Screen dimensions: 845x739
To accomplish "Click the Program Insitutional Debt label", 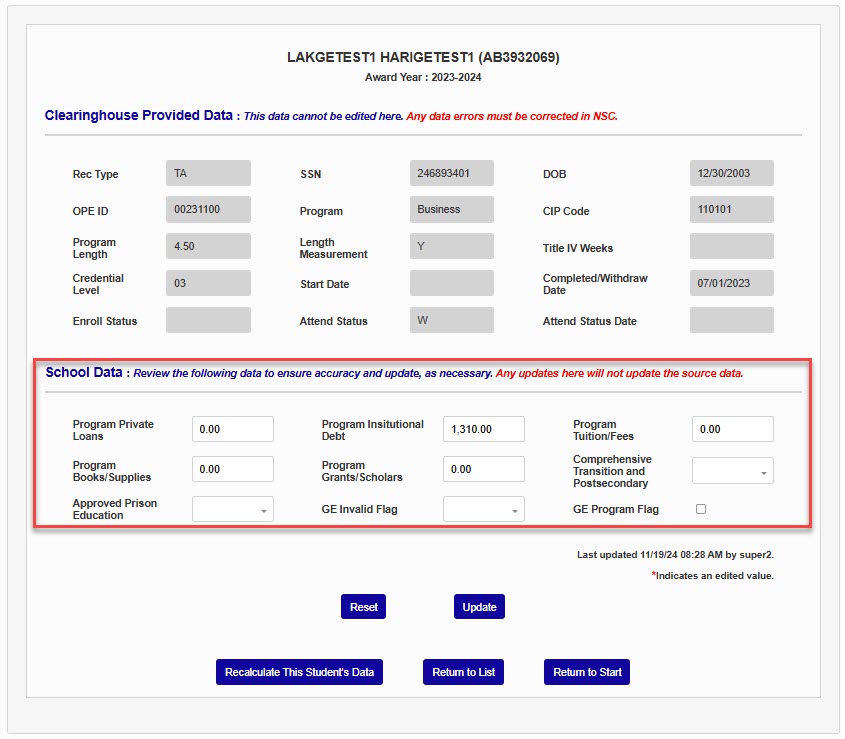I will [x=372, y=430].
